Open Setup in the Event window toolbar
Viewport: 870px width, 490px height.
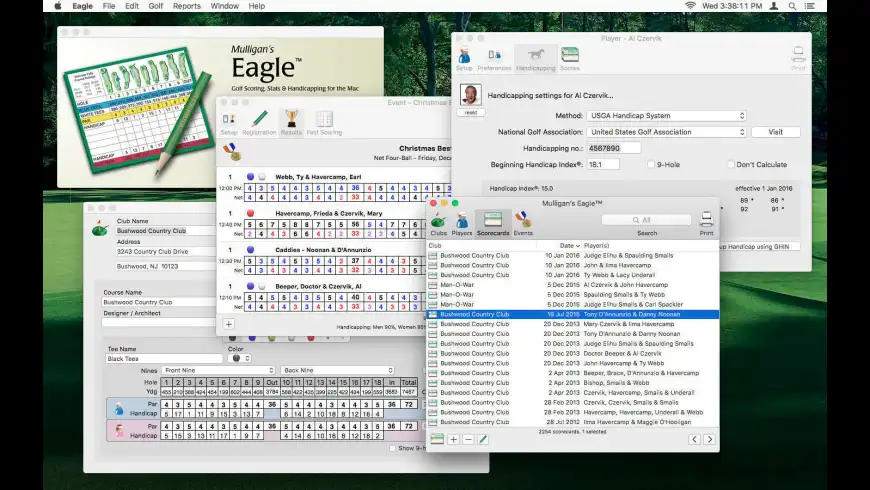click(x=229, y=123)
